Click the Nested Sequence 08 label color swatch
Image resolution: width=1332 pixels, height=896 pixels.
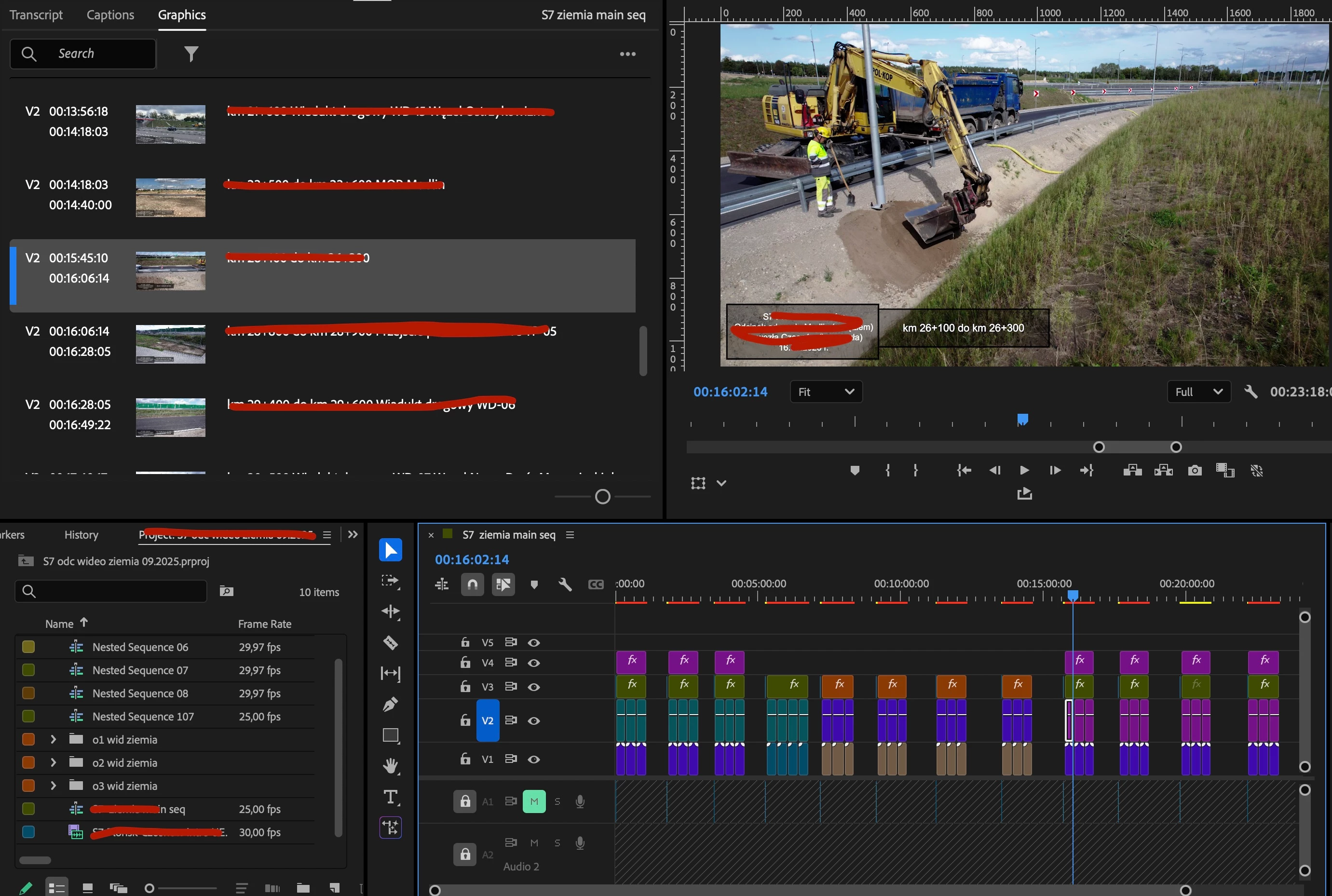pyautogui.click(x=28, y=692)
